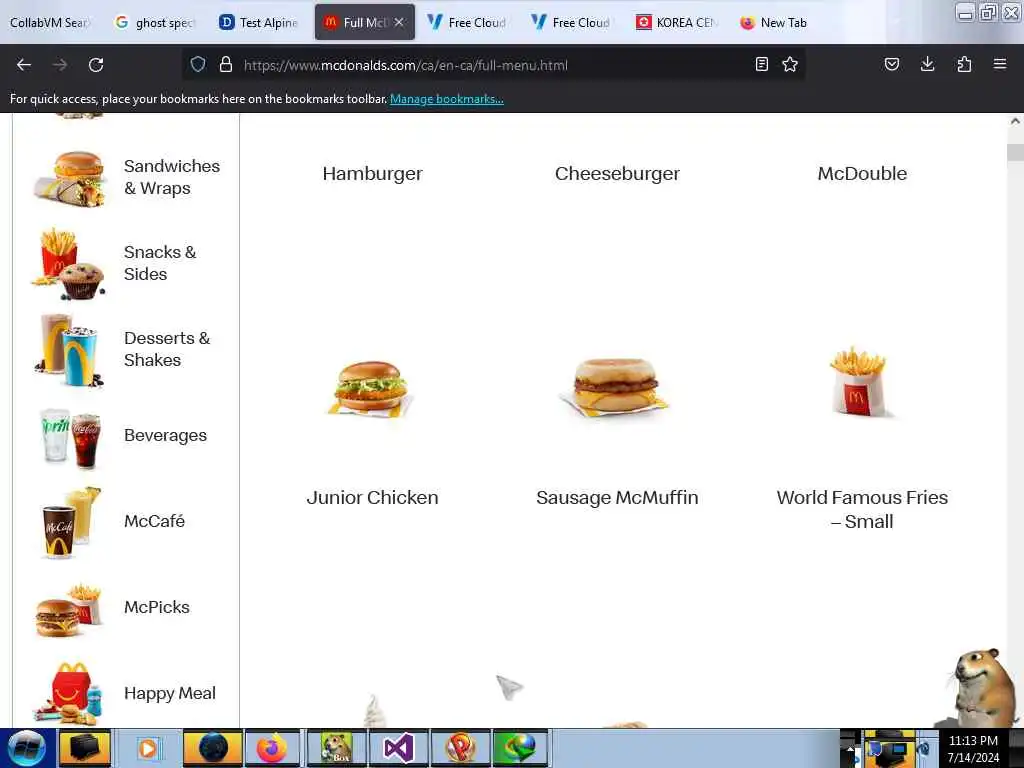Viewport: 1024px width, 768px height.
Task: Open the Firefox downloads panel
Action: (x=927, y=64)
